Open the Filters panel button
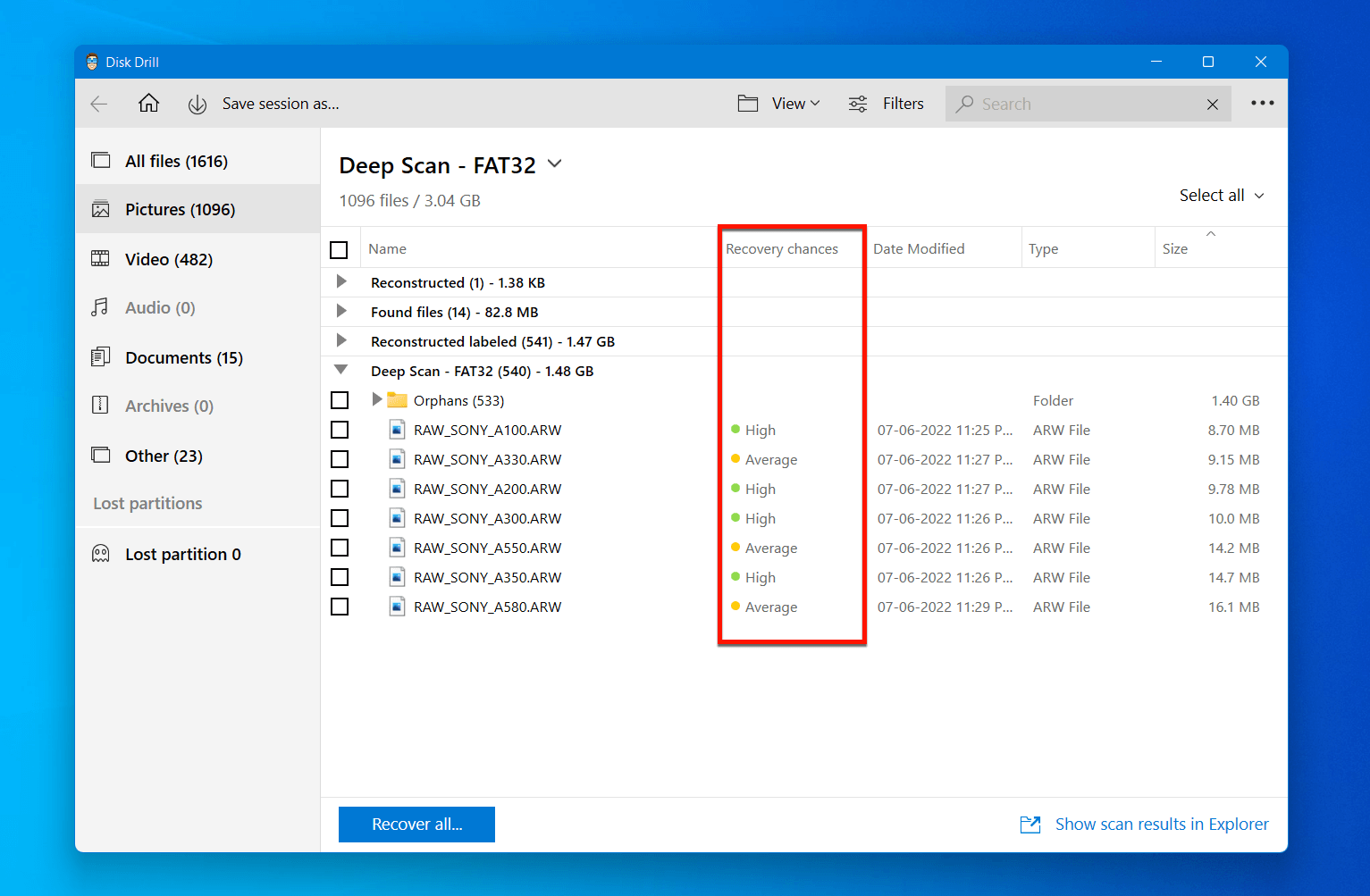The height and width of the screenshot is (896, 1370). [x=904, y=104]
